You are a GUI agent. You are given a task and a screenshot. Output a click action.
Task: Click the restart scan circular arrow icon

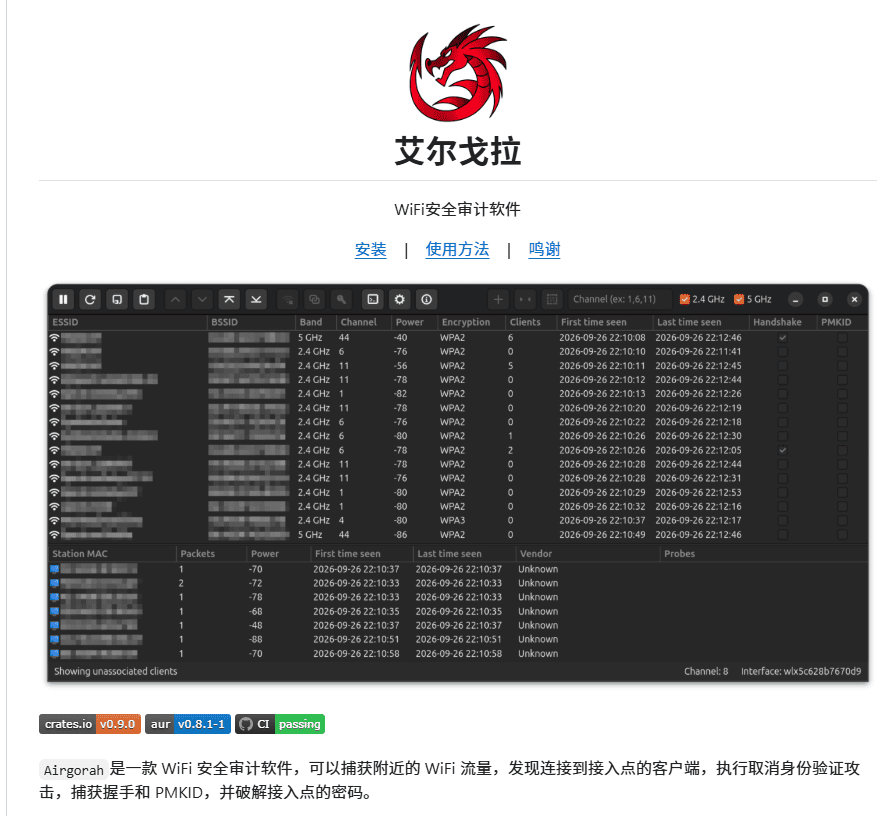(x=90, y=299)
